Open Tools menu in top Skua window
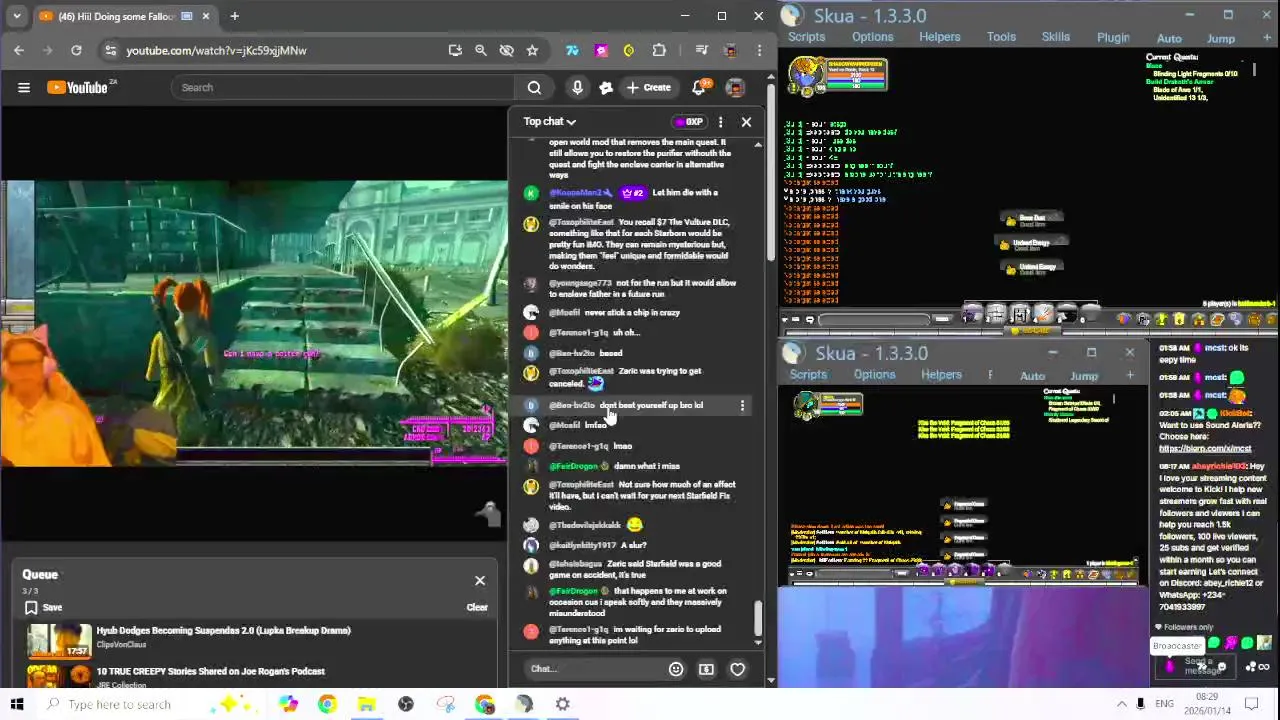 pos(1001,37)
